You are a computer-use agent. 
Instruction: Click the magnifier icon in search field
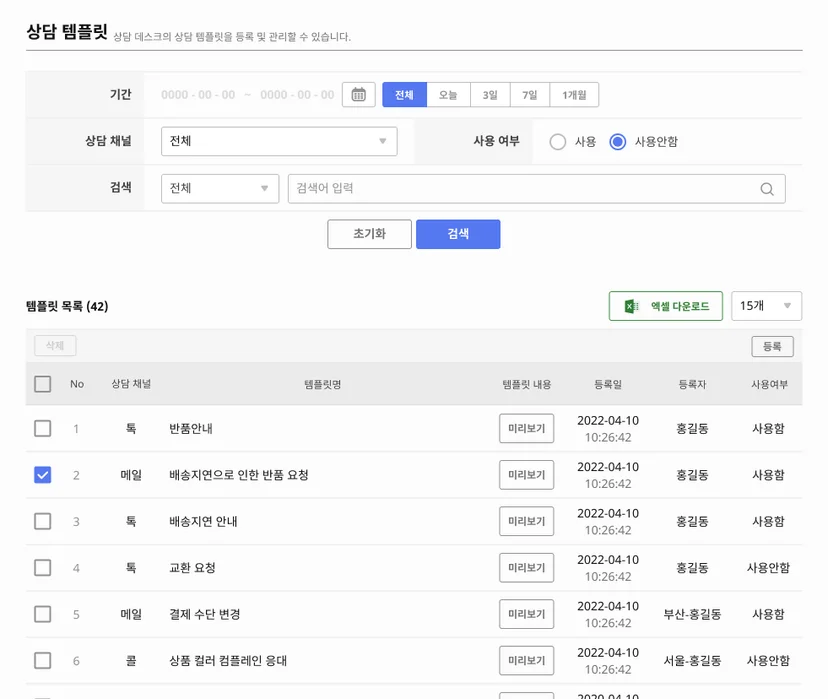(767, 189)
